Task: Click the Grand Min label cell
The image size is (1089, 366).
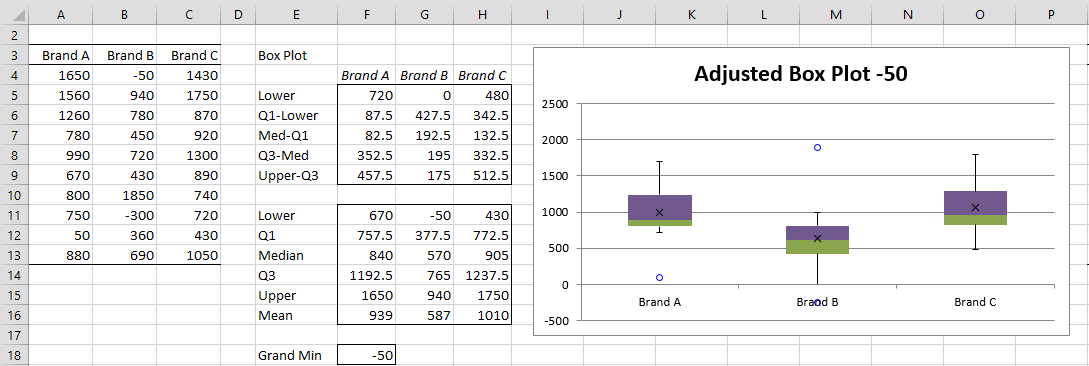Action: tap(296, 355)
